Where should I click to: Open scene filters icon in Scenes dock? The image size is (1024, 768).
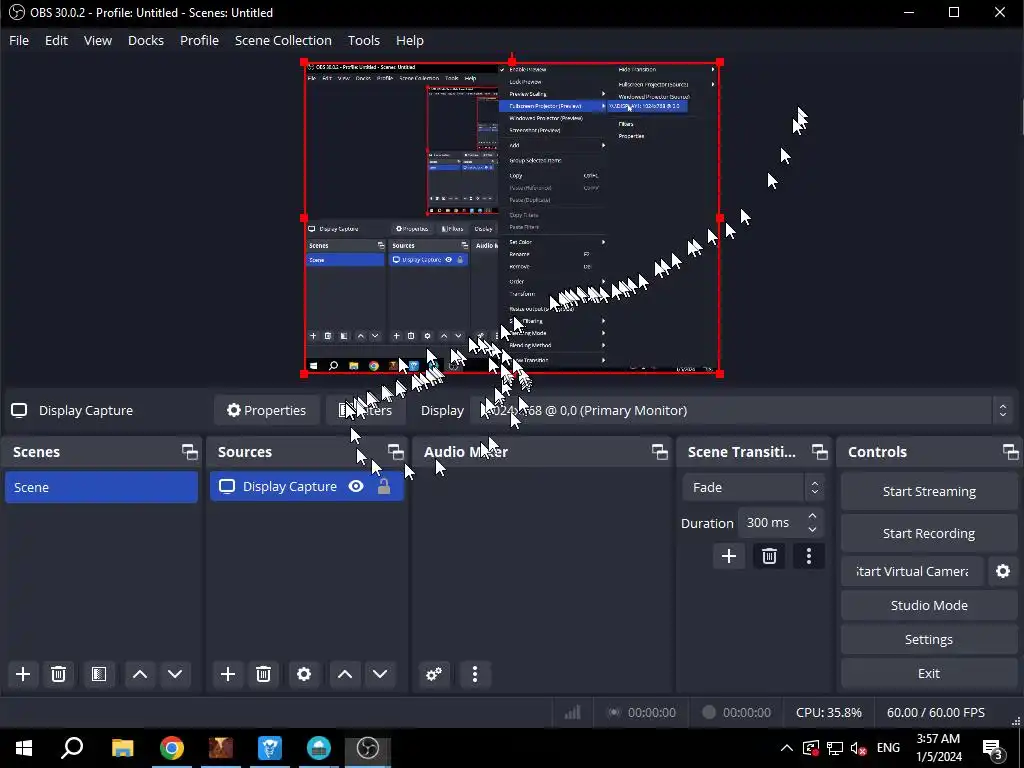pos(99,674)
